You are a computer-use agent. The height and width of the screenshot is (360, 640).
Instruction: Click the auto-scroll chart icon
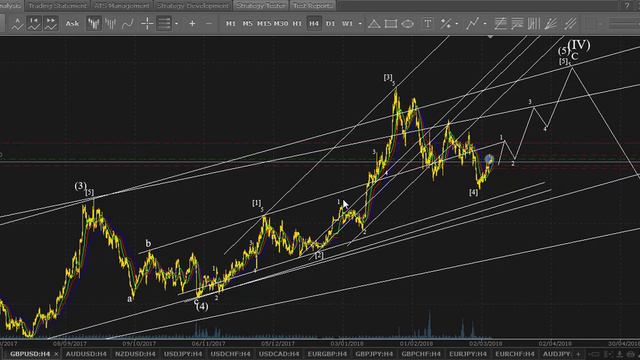17,24
